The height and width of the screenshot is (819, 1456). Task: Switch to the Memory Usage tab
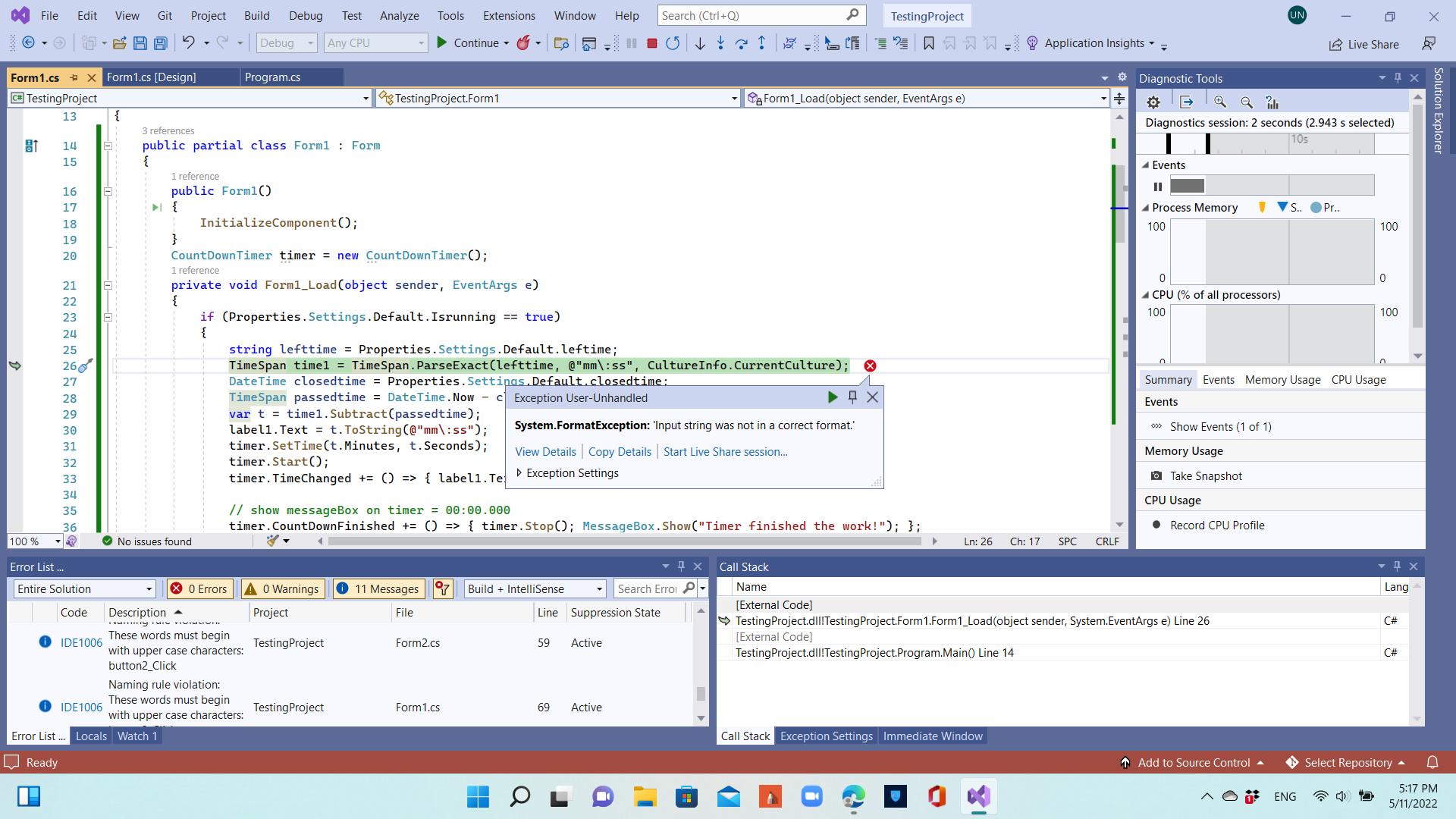1282,379
